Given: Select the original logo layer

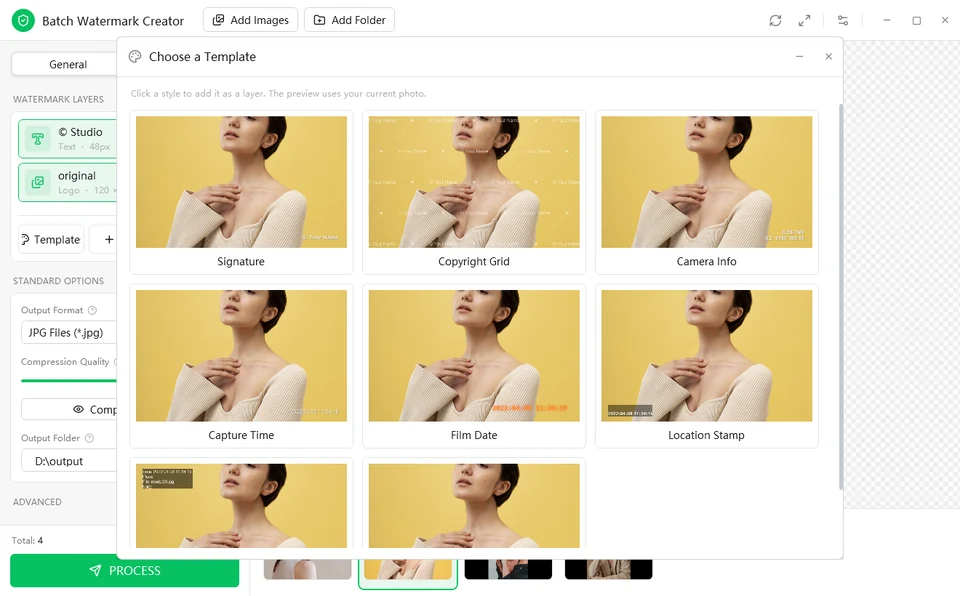Looking at the screenshot, I should (67, 183).
